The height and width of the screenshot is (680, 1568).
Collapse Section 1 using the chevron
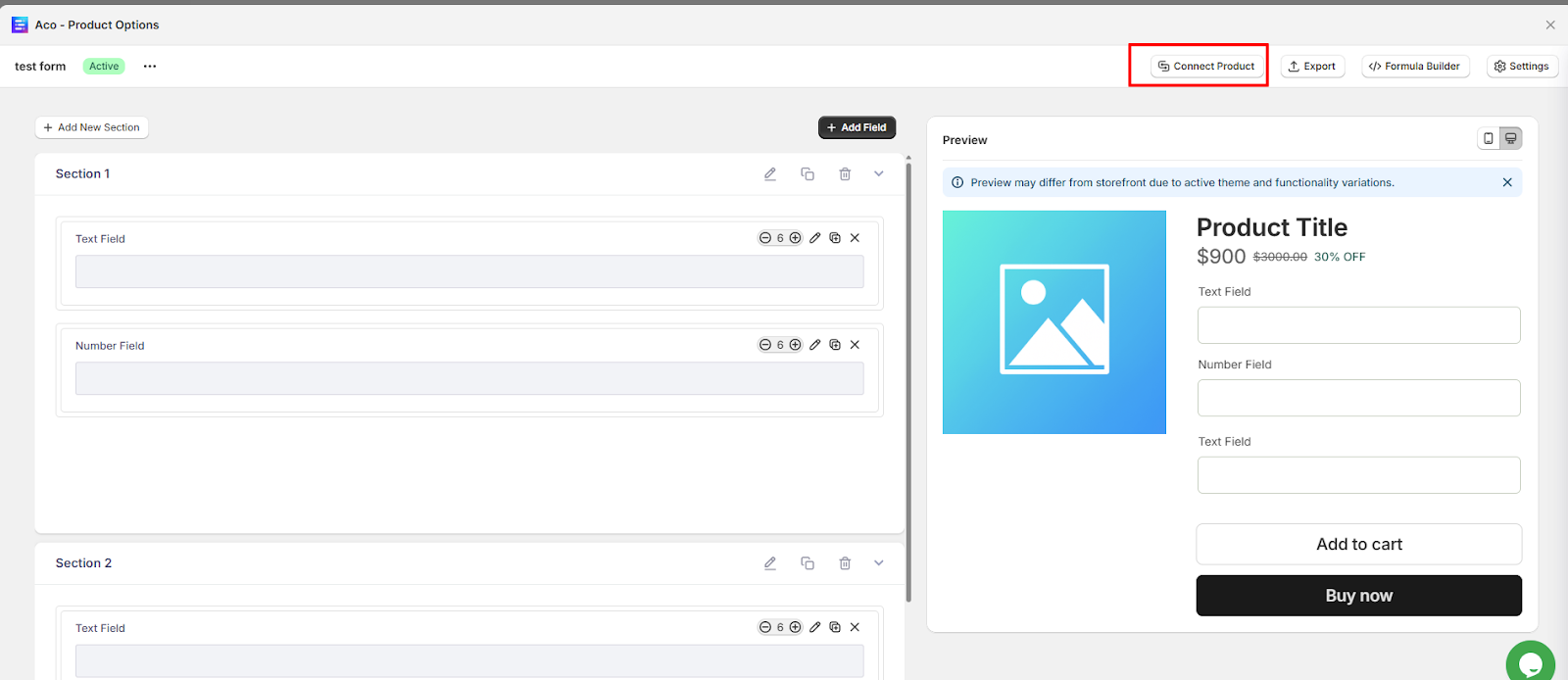tap(879, 174)
